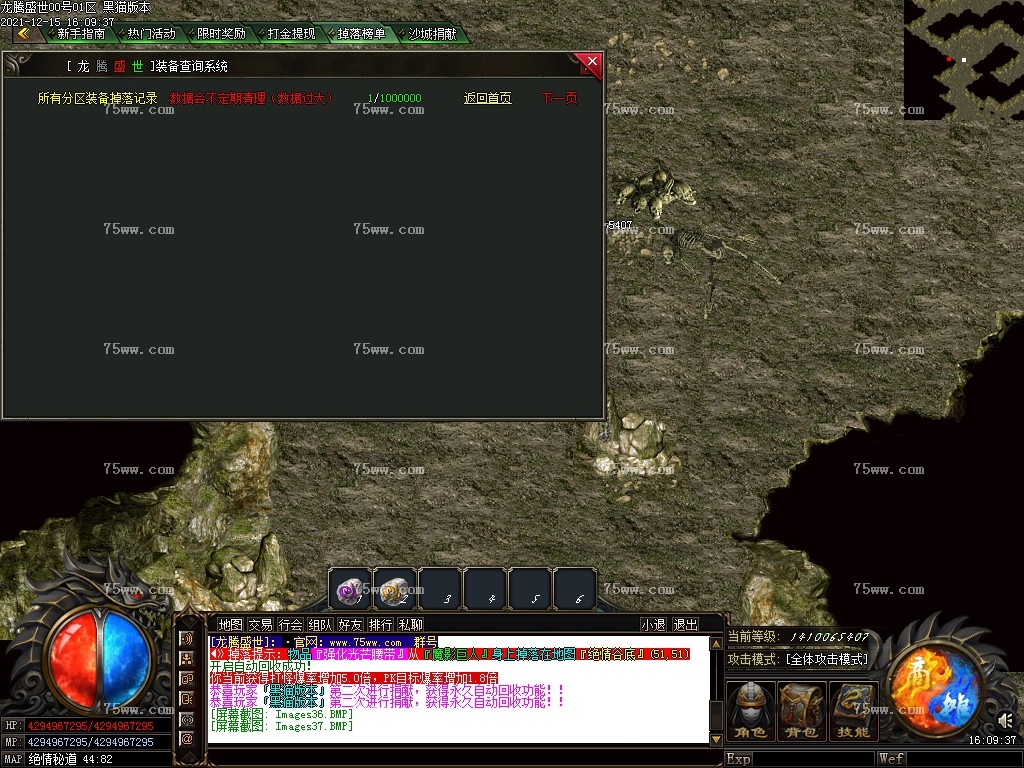Collapse the top menu with the double-arrow icon
Image resolution: width=1024 pixels, height=768 pixels.
click(24, 34)
